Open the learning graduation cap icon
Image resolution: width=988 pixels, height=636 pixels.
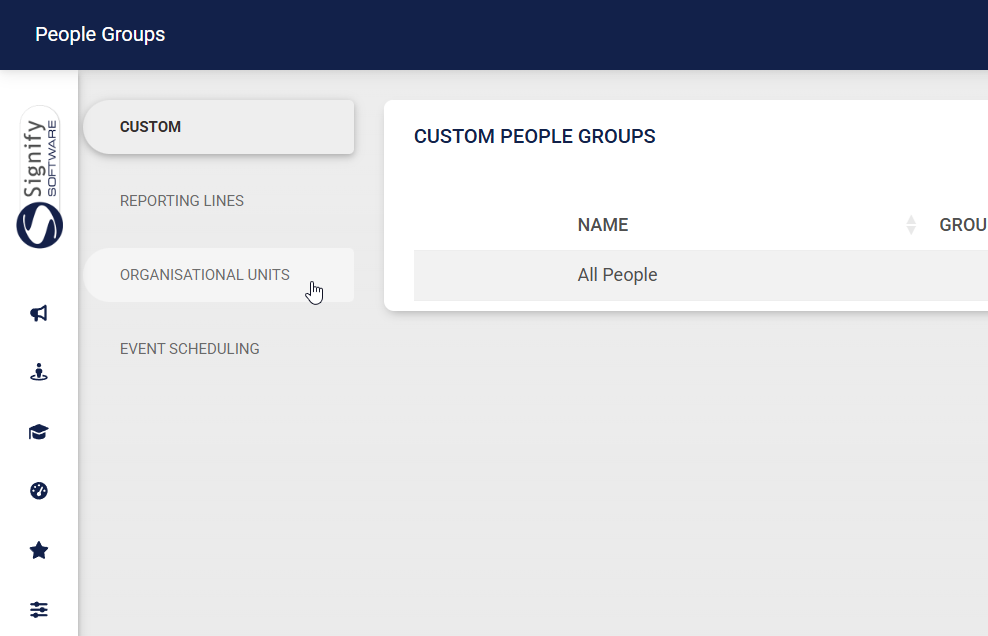(x=38, y=432)
